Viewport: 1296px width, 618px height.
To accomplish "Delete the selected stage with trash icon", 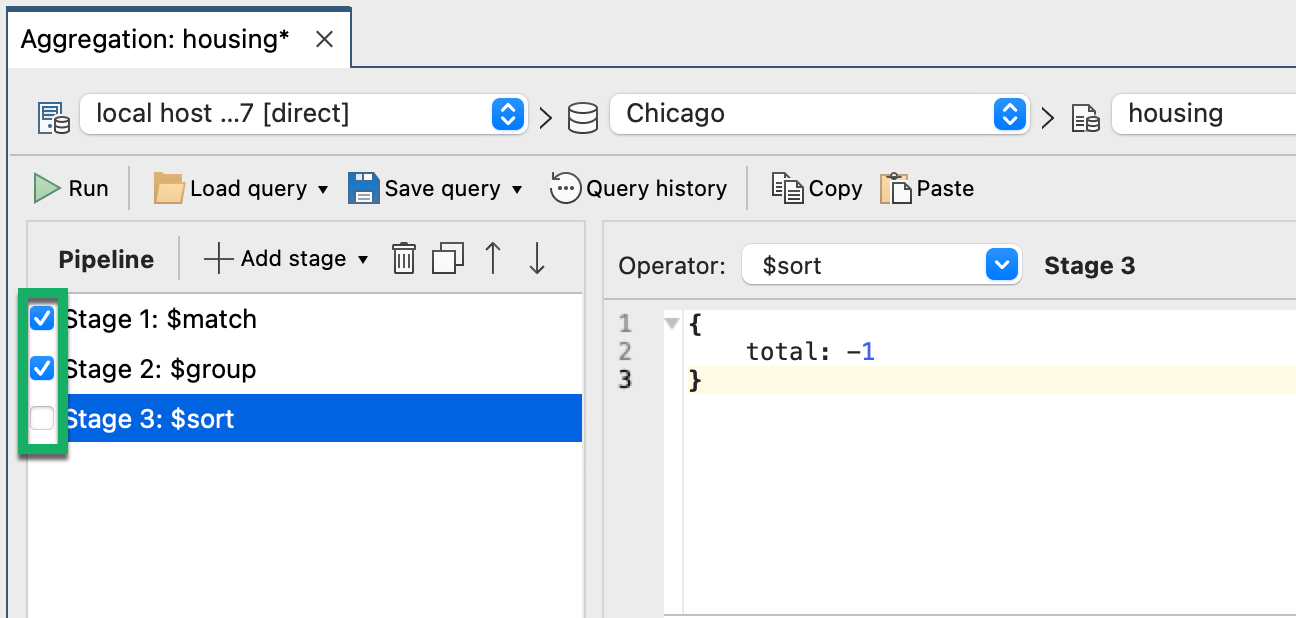I will 403,259.
